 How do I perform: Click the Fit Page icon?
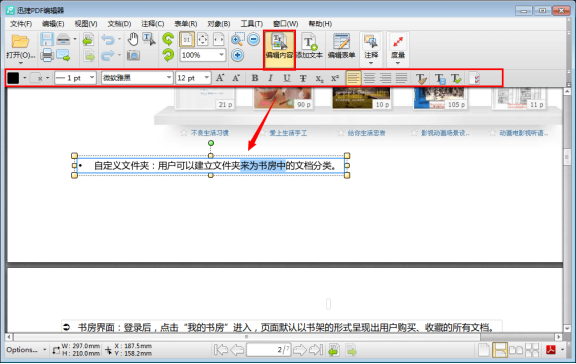pyautogui.click(x=203, y=39)
